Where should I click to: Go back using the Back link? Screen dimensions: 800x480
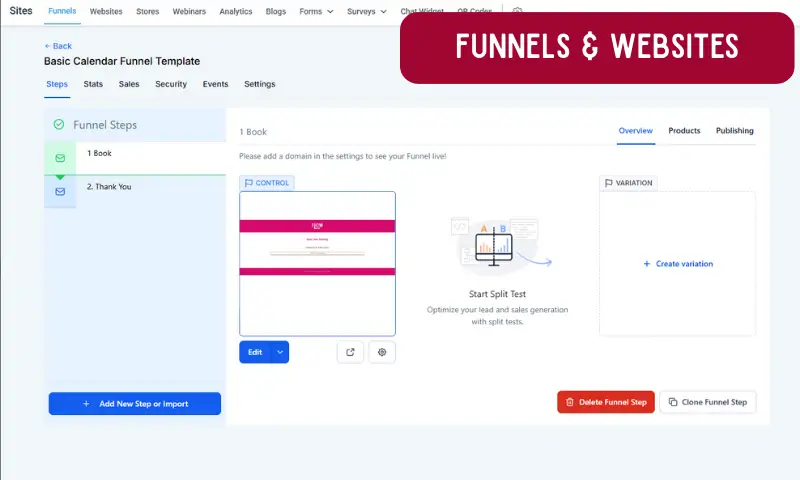(58, 46)
